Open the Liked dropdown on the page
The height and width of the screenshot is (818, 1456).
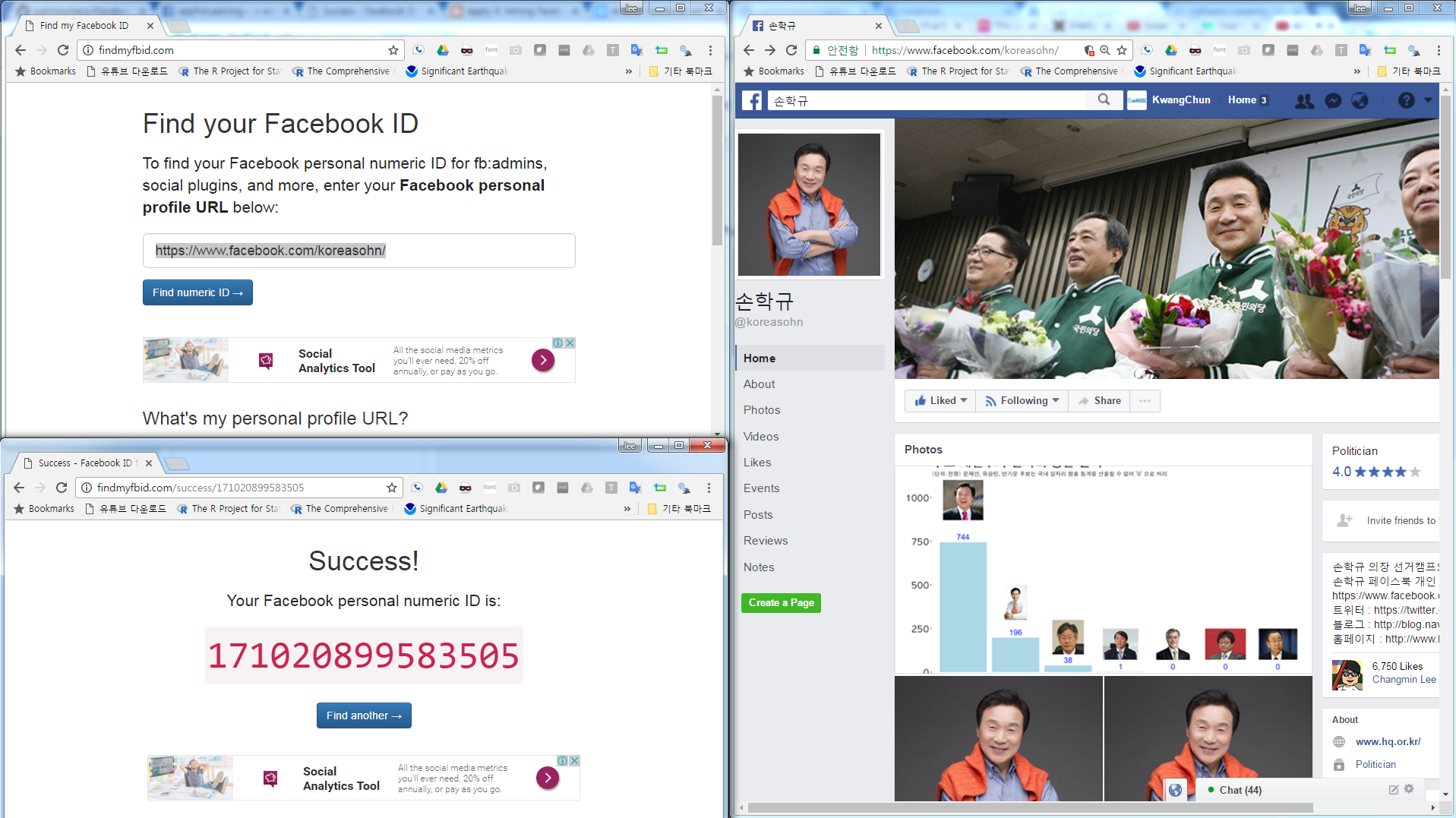940,401
